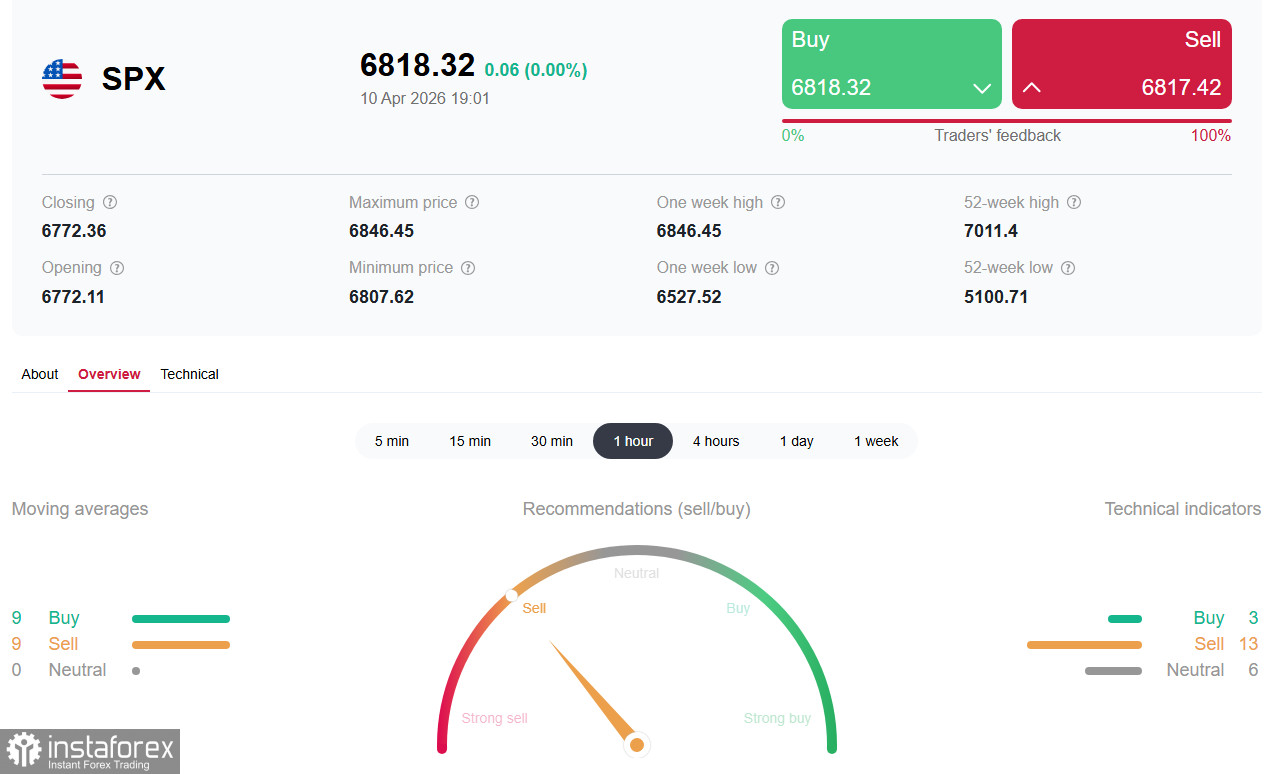Screen dimensions: 1272x774
Task: Click the Maximum price help icon
Action: (x=471, y=202)
